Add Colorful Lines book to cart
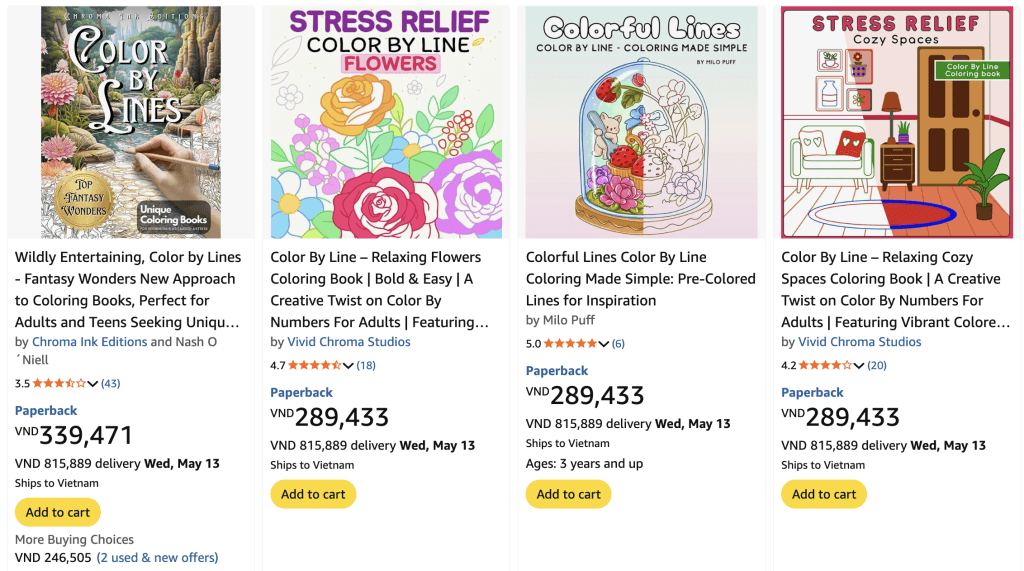This screenshot has width=1024, height=571. (569, 494)
